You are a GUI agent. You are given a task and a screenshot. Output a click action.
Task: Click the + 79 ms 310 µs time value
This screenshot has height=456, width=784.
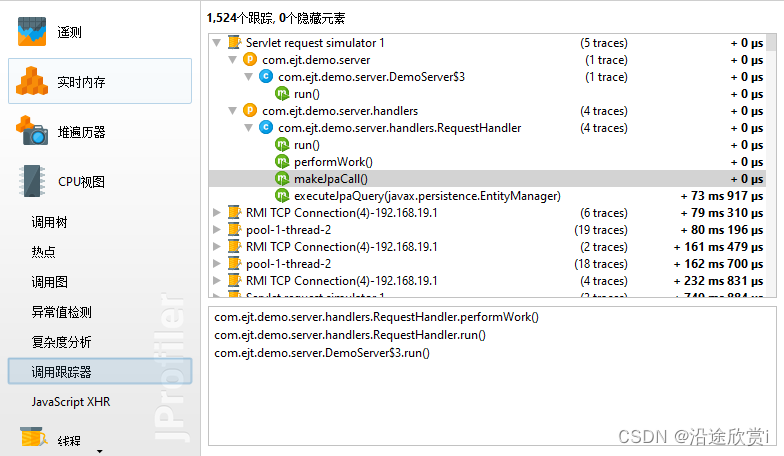tap(722, 212)
